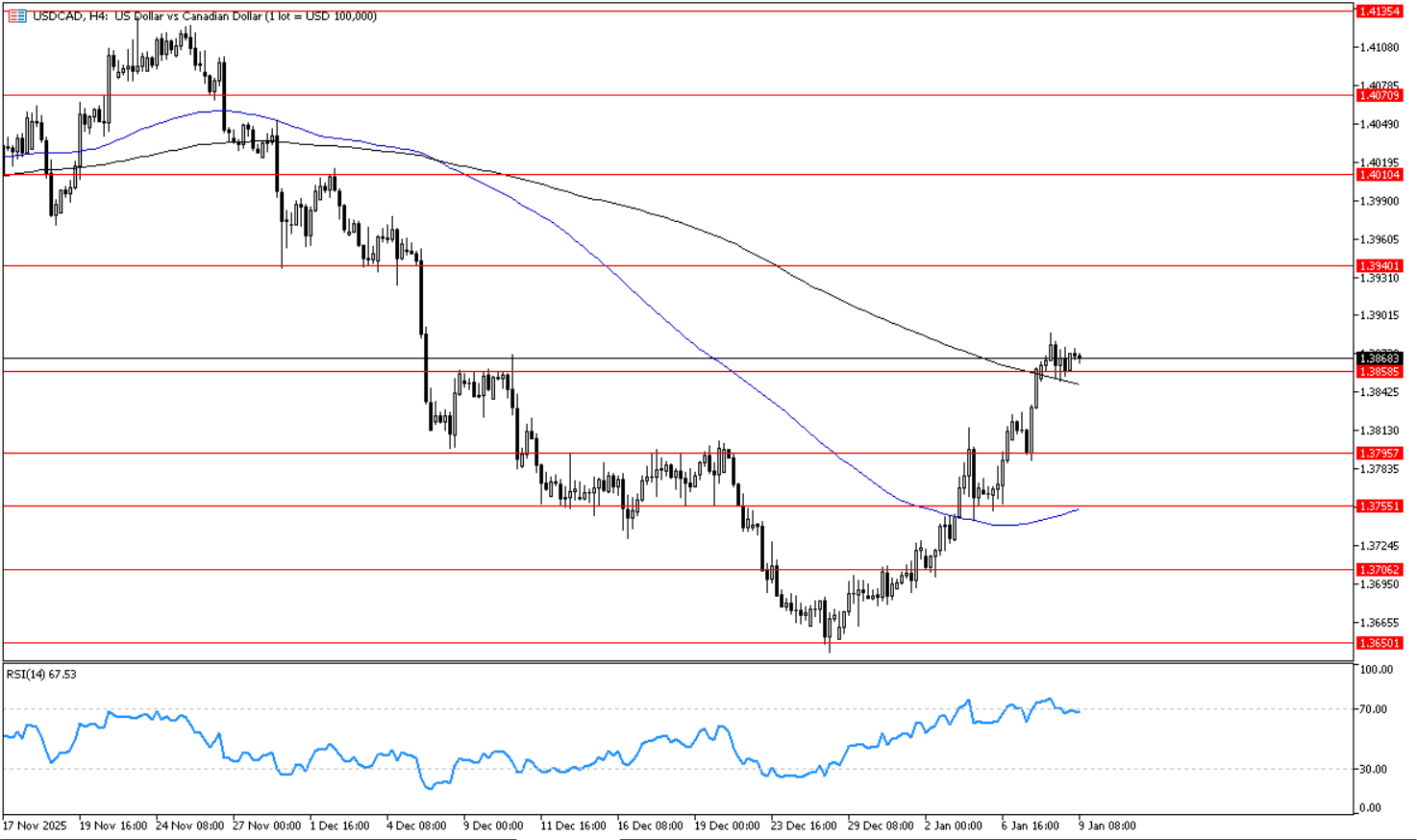Click the RSI 70.00 scale level
Viewport: 1417px width, 840px height.
point(1374,709)
